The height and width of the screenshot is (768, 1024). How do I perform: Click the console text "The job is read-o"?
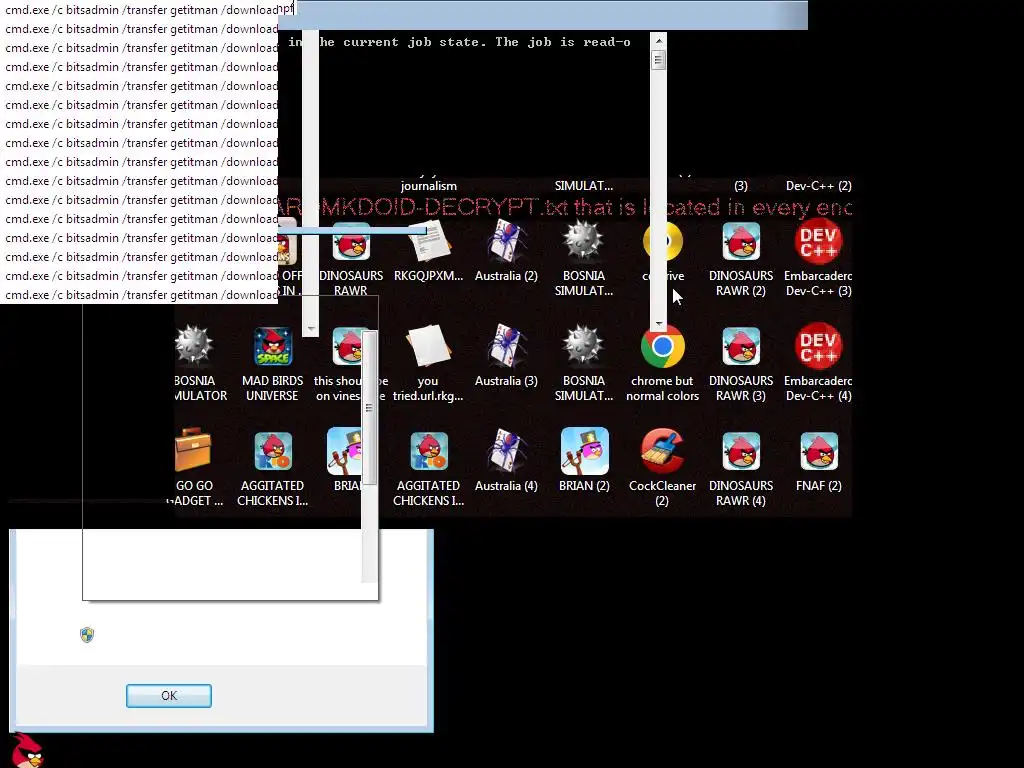562,42
